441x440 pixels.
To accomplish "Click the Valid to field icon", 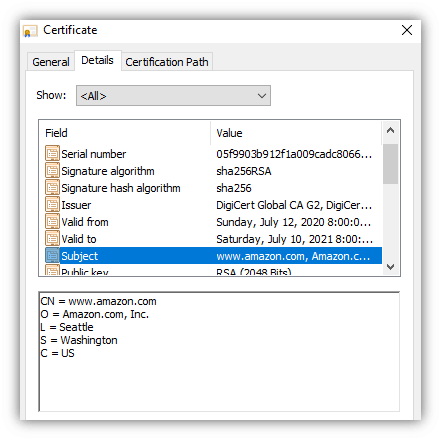I will [52, 239].
